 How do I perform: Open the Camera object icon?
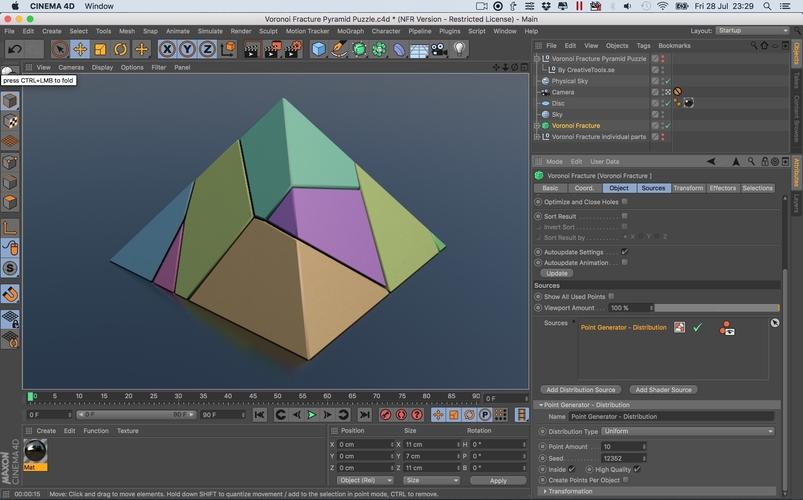click(x=439, y=49)
